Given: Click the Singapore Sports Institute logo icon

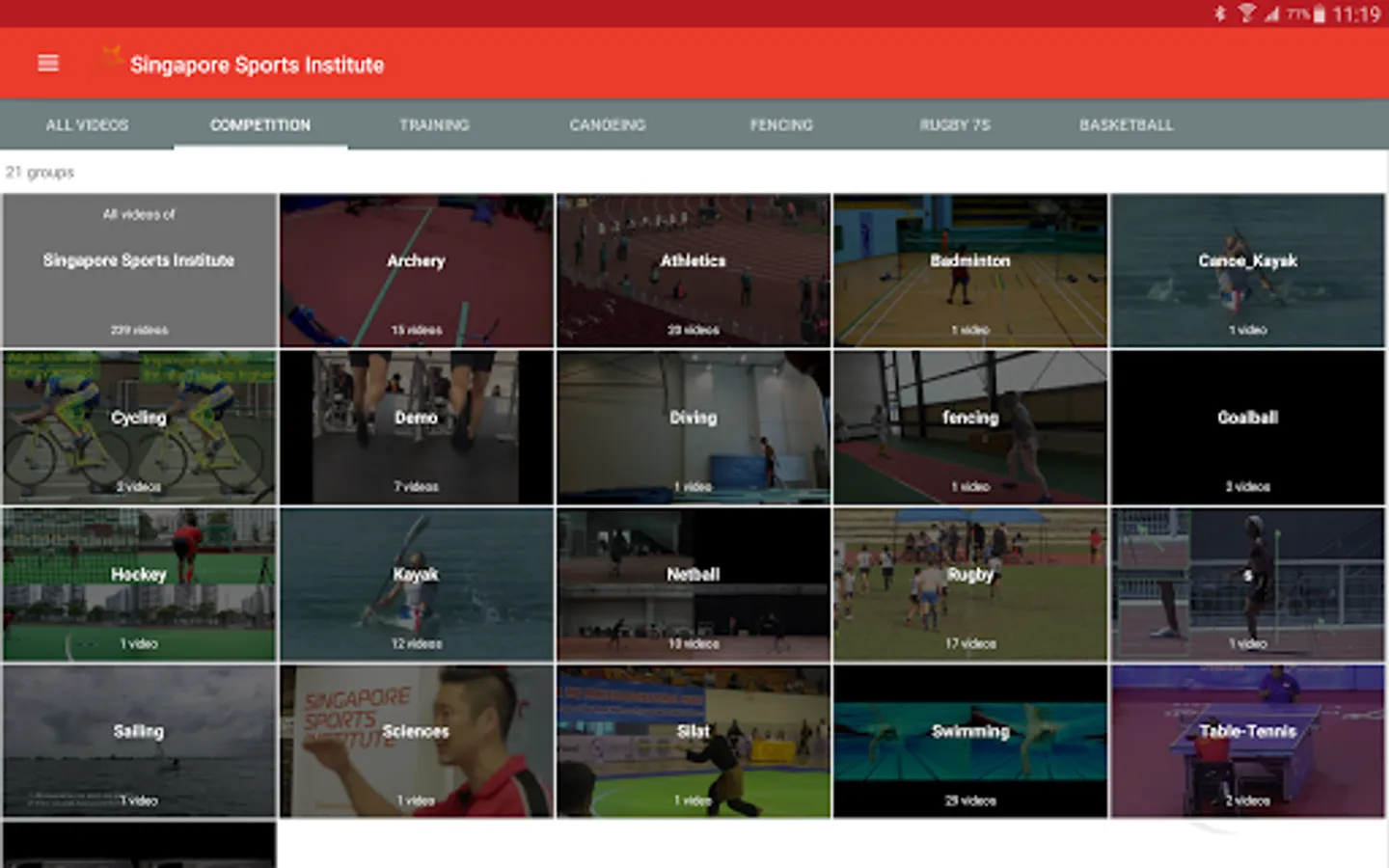Looking at the screenshot, I should (x=110, y=59).
